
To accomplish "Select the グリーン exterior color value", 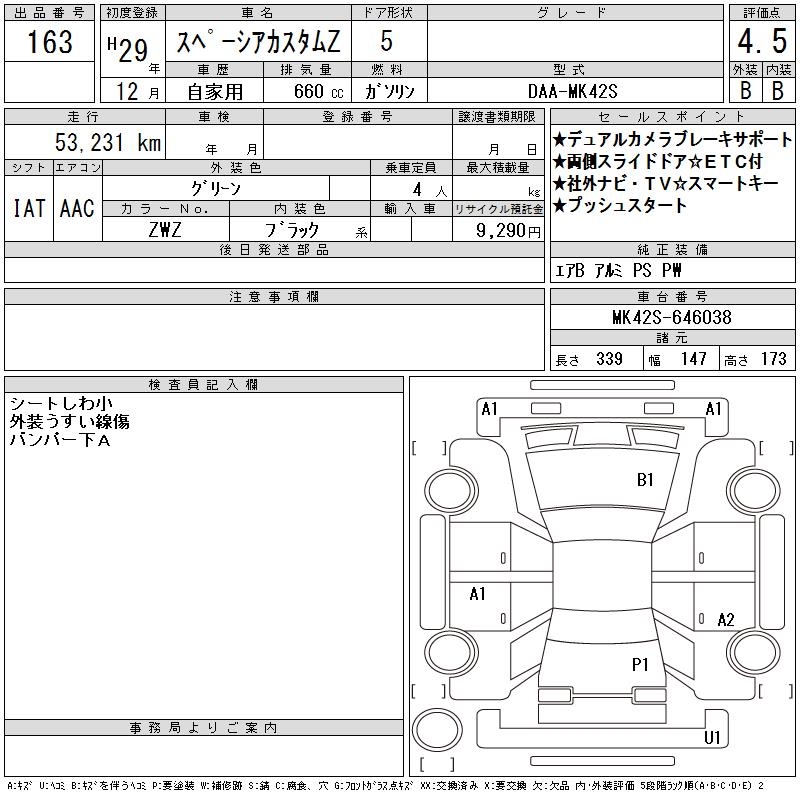I will point(216,189).
